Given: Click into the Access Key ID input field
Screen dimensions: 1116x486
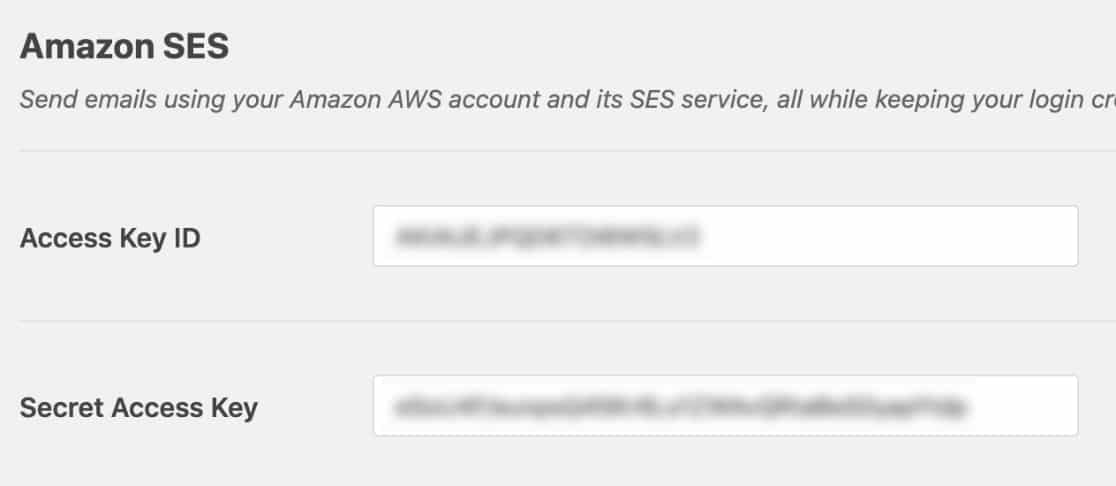Looking at the screenshot, I should click(725, 236).
